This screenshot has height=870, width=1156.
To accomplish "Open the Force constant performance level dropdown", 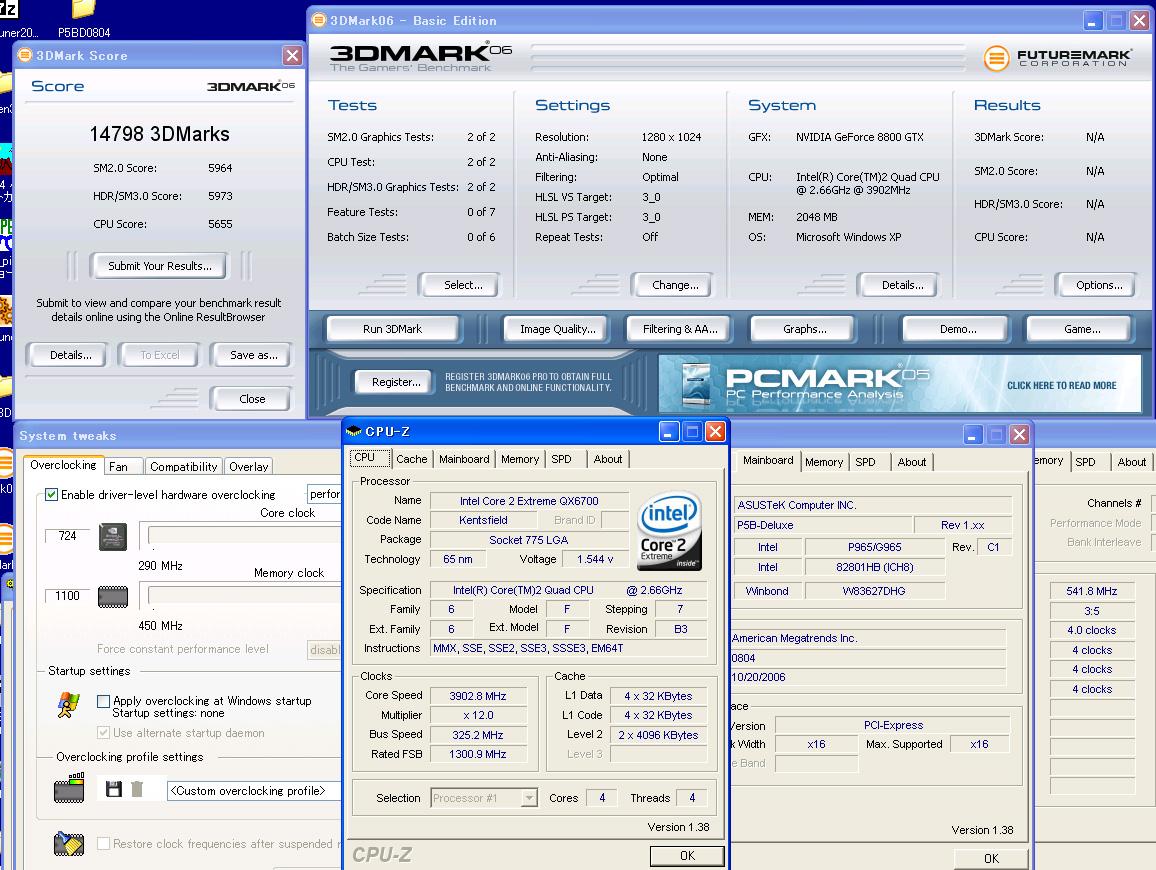I will pos(324,650).
